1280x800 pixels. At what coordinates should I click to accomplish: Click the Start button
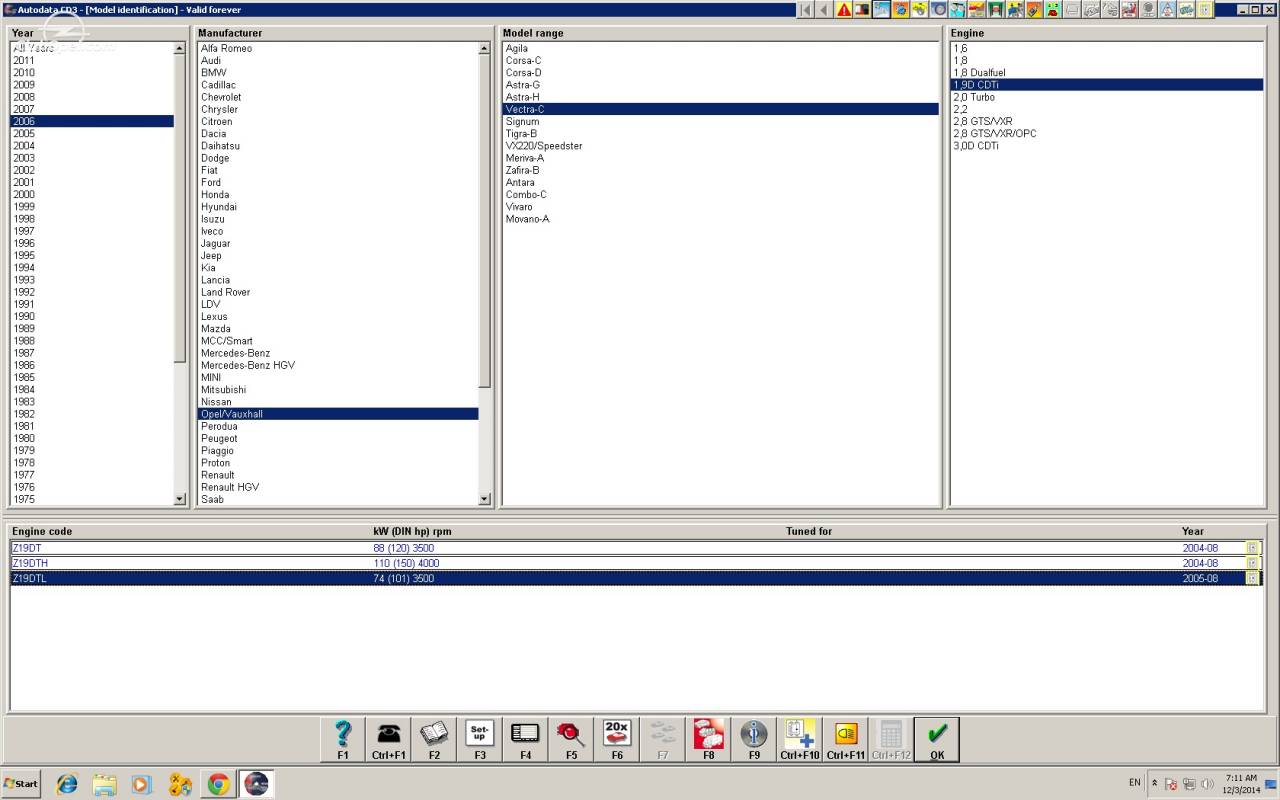pyautogui.click(x=21, y=783)
